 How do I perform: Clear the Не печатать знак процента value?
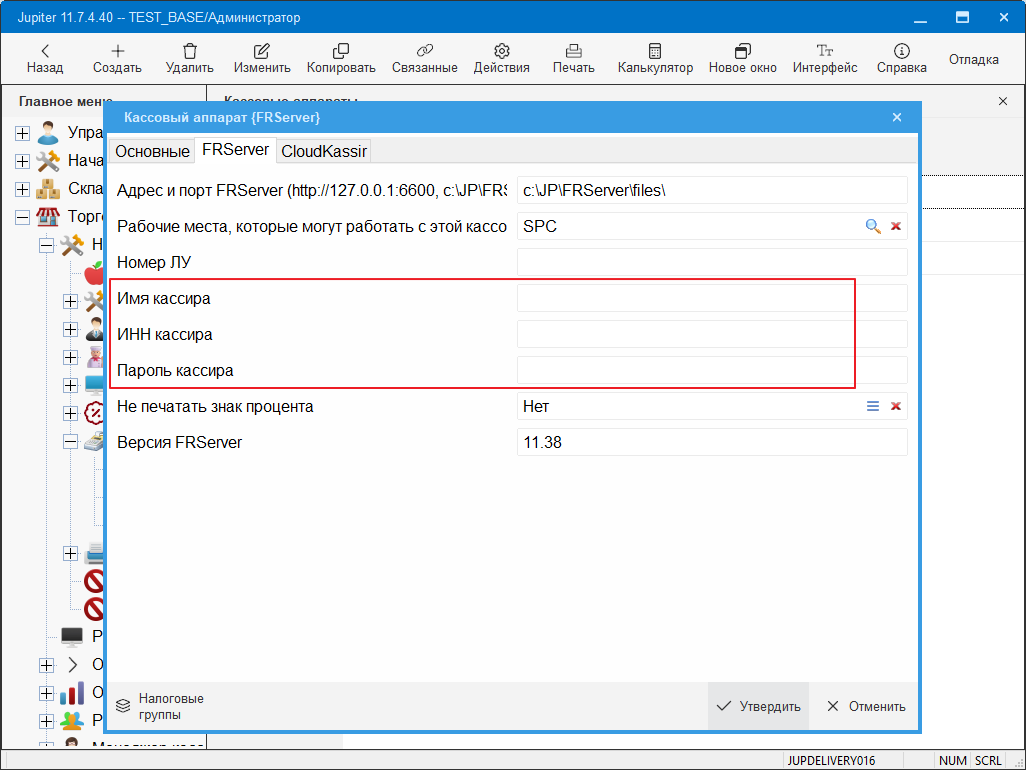pyautogui.click(x=896, y=406)
